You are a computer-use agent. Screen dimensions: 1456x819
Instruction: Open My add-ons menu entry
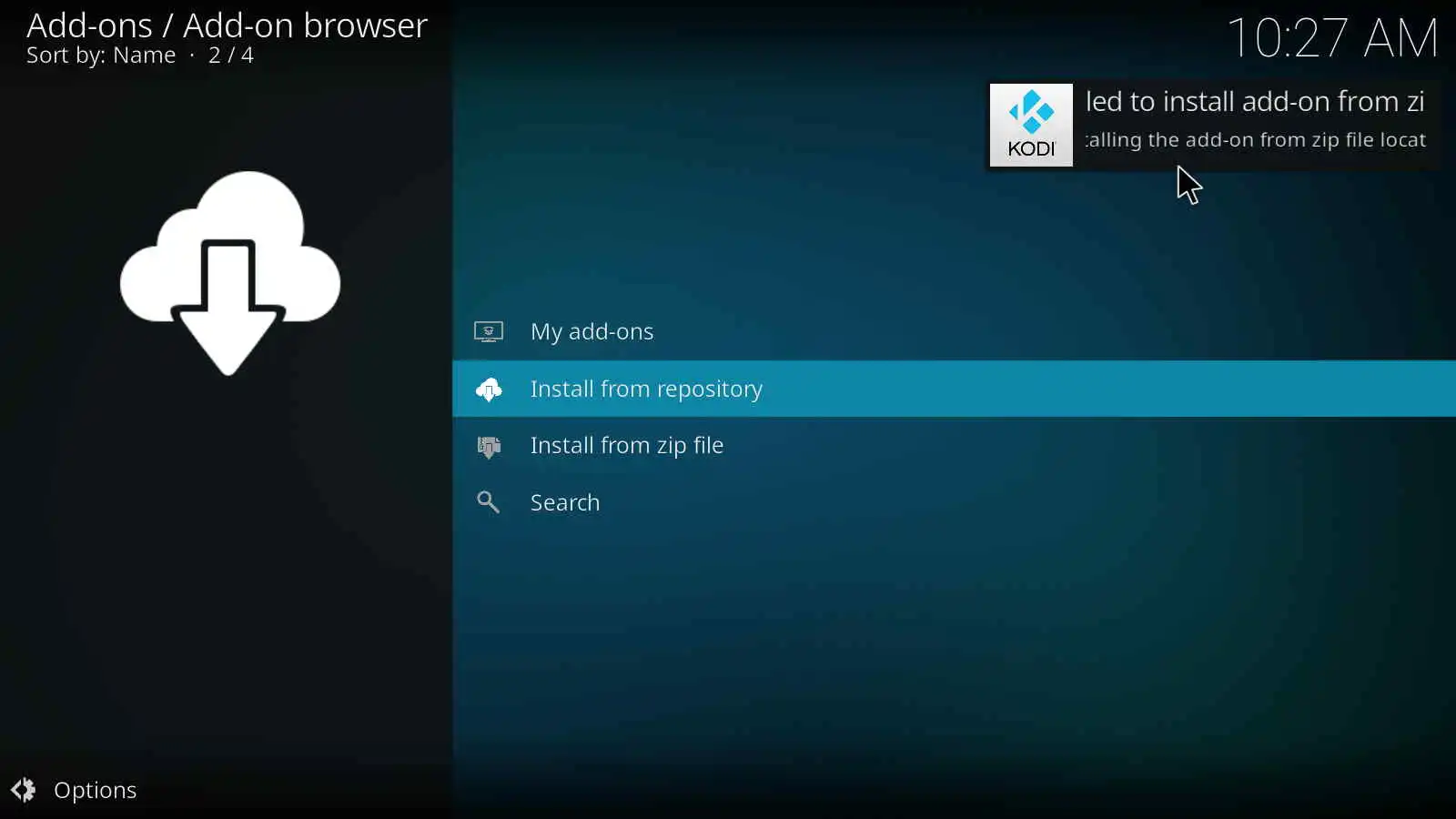(x=954, y=332)
